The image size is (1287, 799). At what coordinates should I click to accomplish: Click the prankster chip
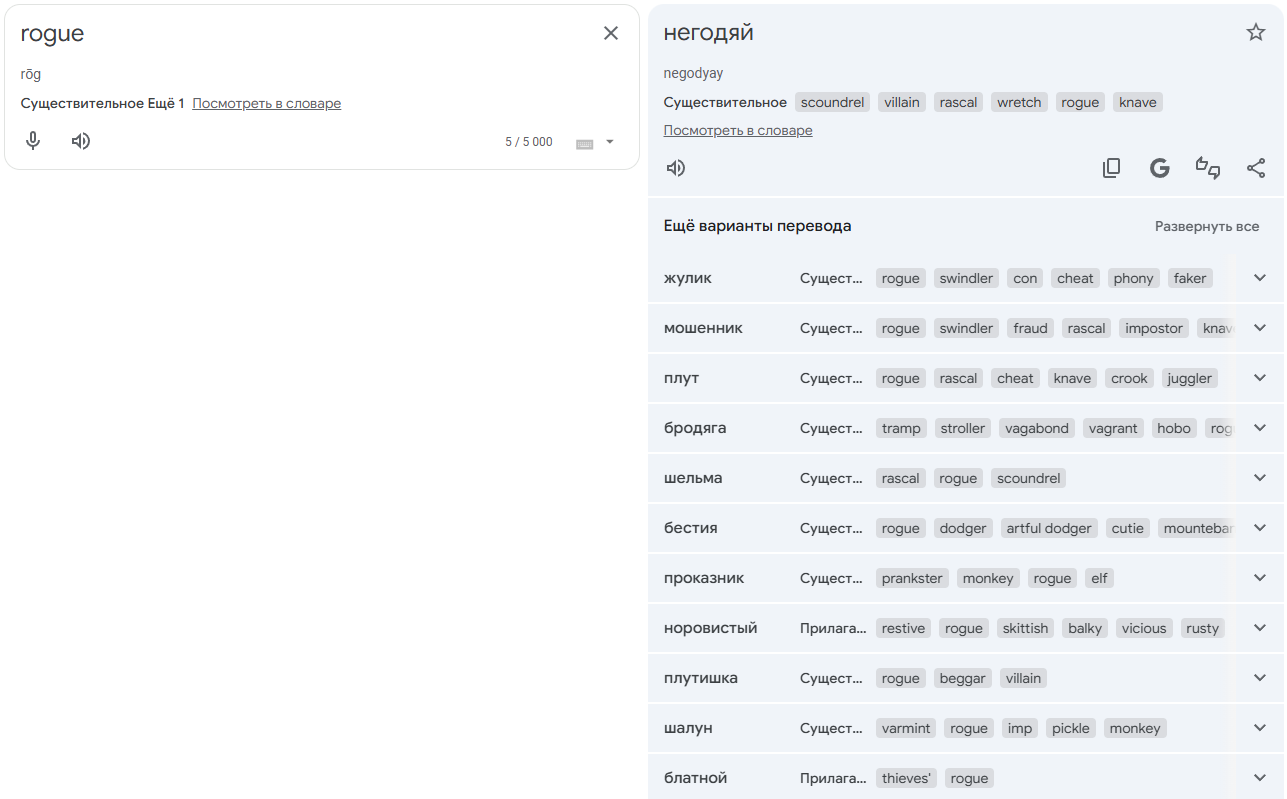pos(912,578)
